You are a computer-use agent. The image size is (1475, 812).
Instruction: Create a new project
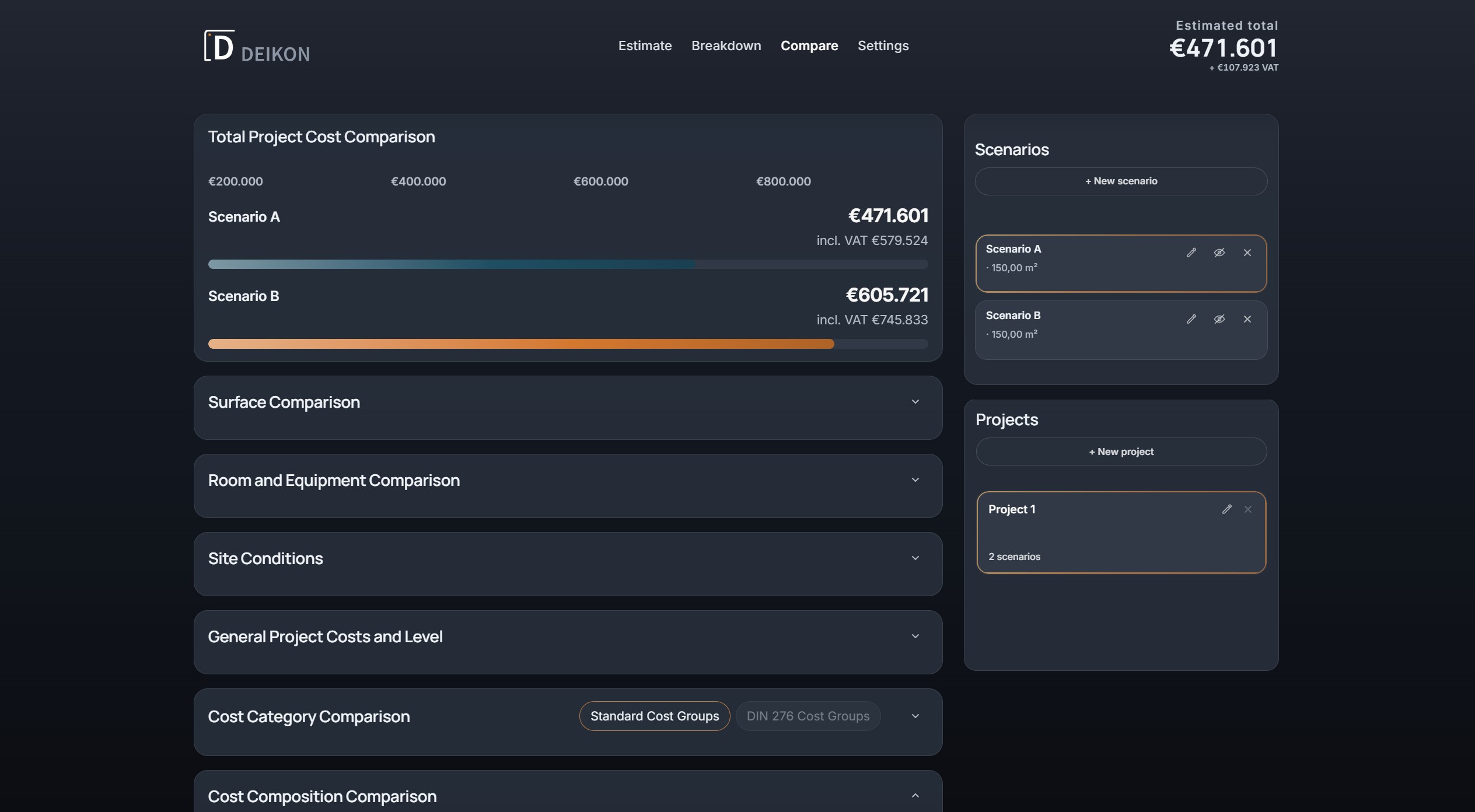tap(1121, 452)
